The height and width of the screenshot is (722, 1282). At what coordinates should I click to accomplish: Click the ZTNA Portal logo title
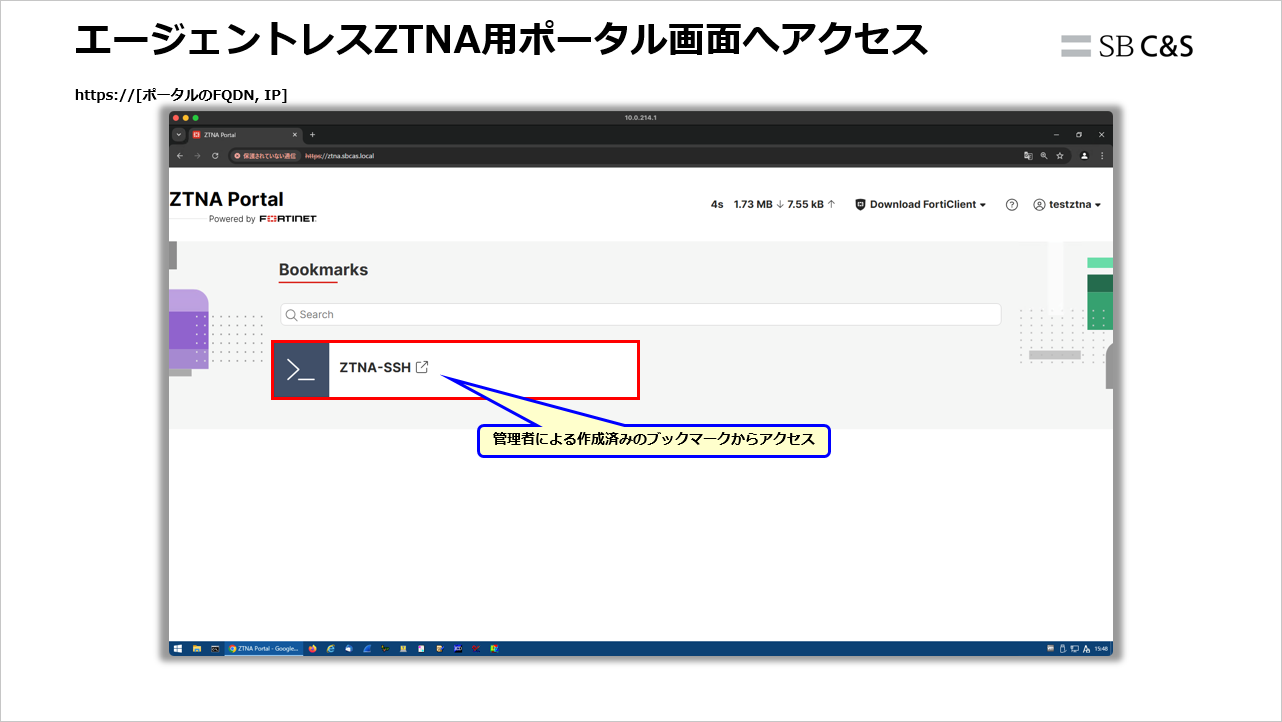[x=226, y=199]
